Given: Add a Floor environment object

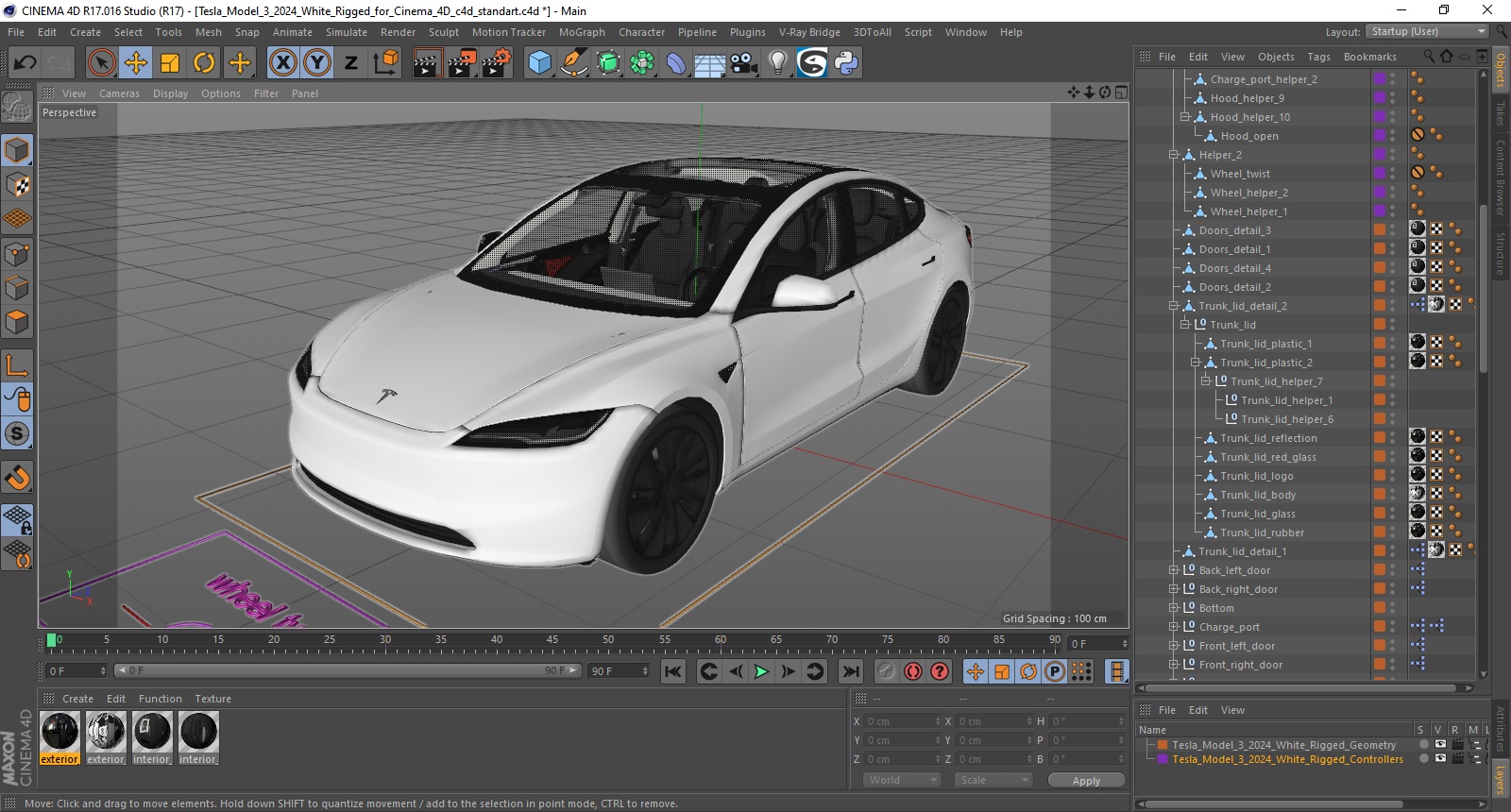Looking at the screenshot, I should pyautogui.click(x=709, y=63).
